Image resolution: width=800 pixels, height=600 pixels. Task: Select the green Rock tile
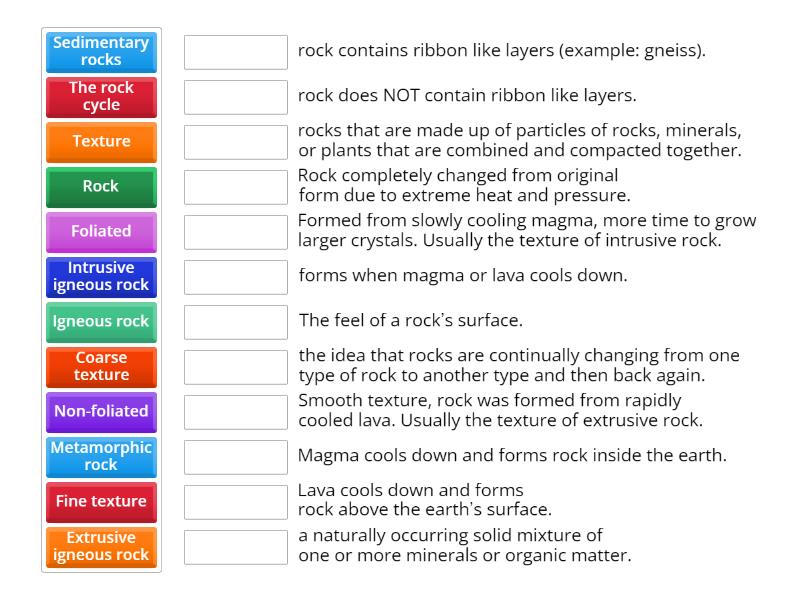pos(100,187)
